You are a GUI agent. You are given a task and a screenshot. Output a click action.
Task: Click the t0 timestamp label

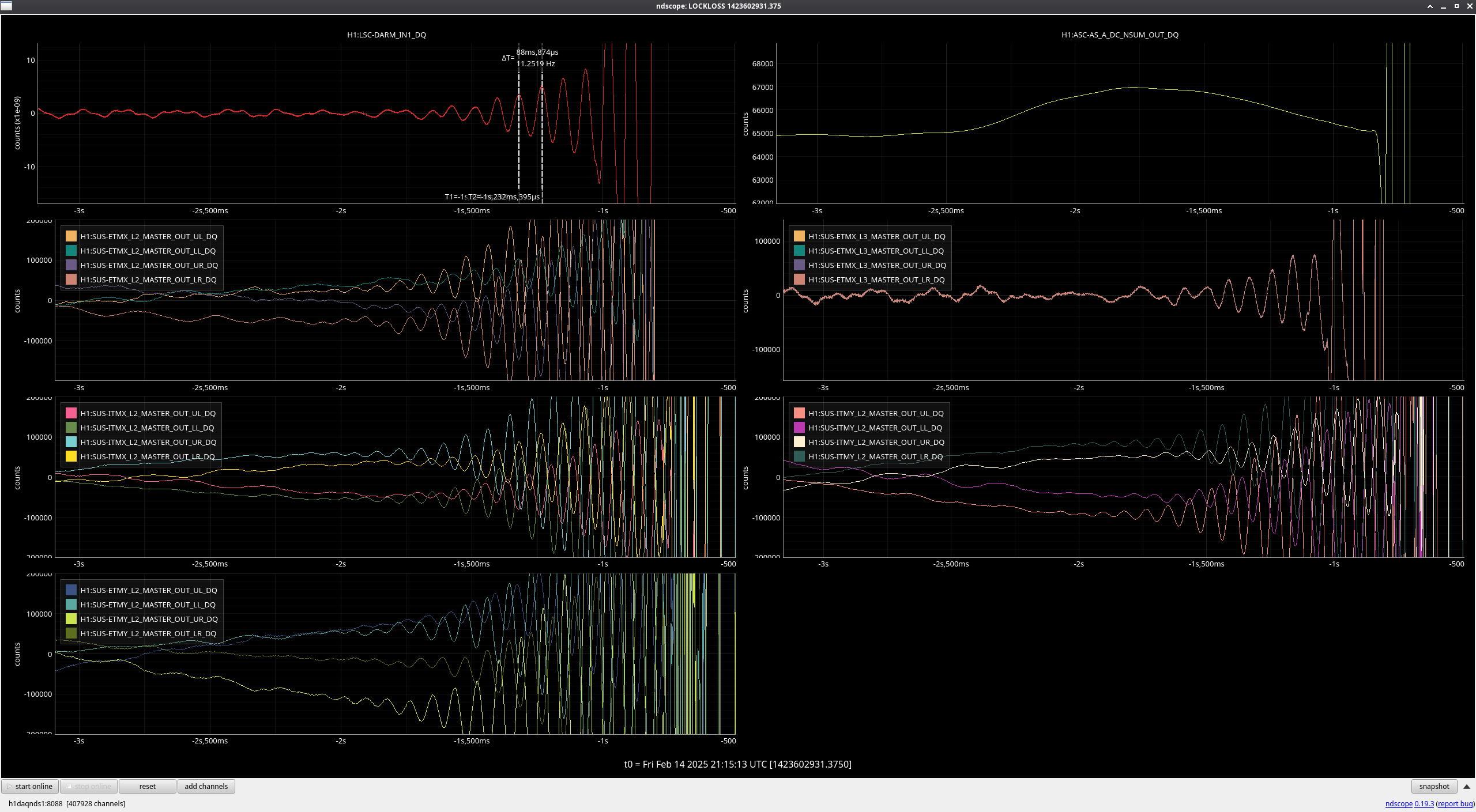point(737,764)
